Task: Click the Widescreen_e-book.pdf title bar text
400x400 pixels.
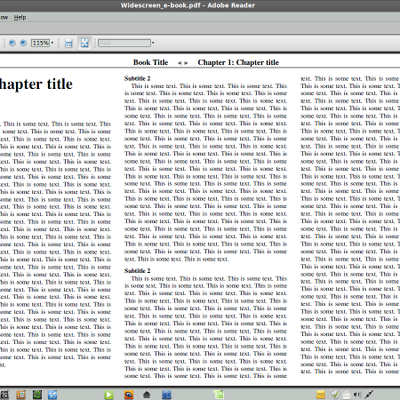Action: tap(188, 5)
